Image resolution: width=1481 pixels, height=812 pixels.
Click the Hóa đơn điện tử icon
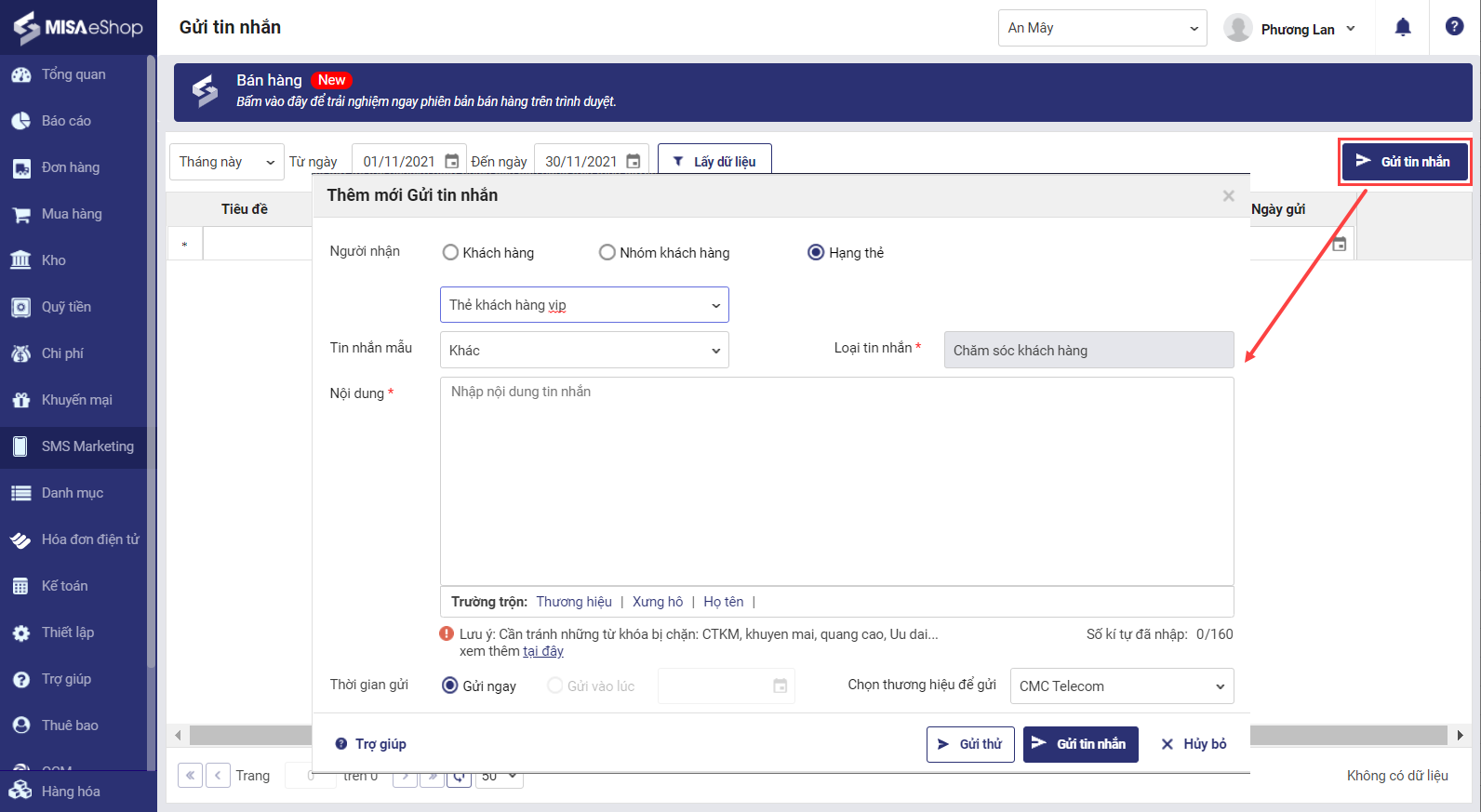20,539
